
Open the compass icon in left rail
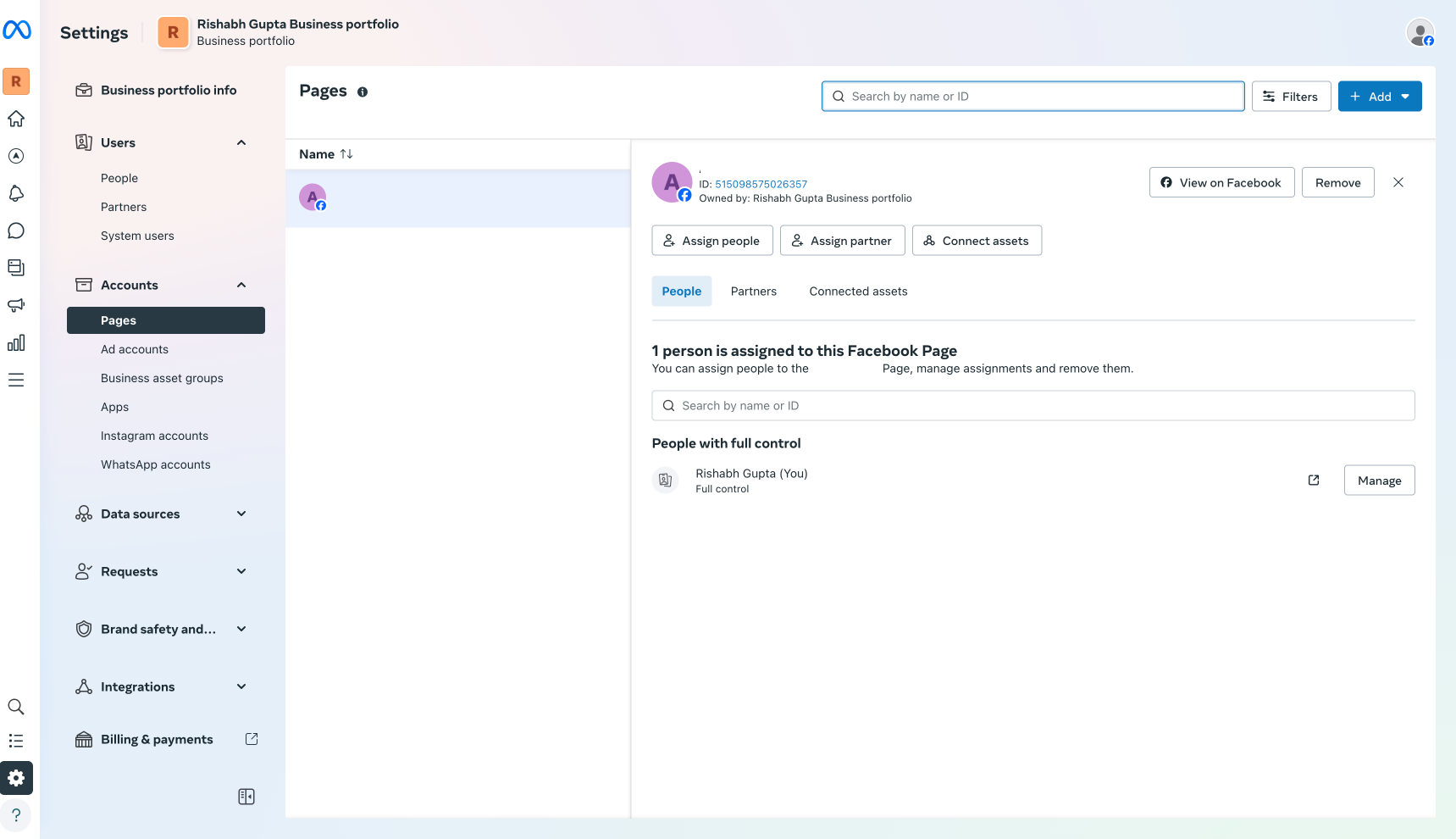click(x=16, y=156)
